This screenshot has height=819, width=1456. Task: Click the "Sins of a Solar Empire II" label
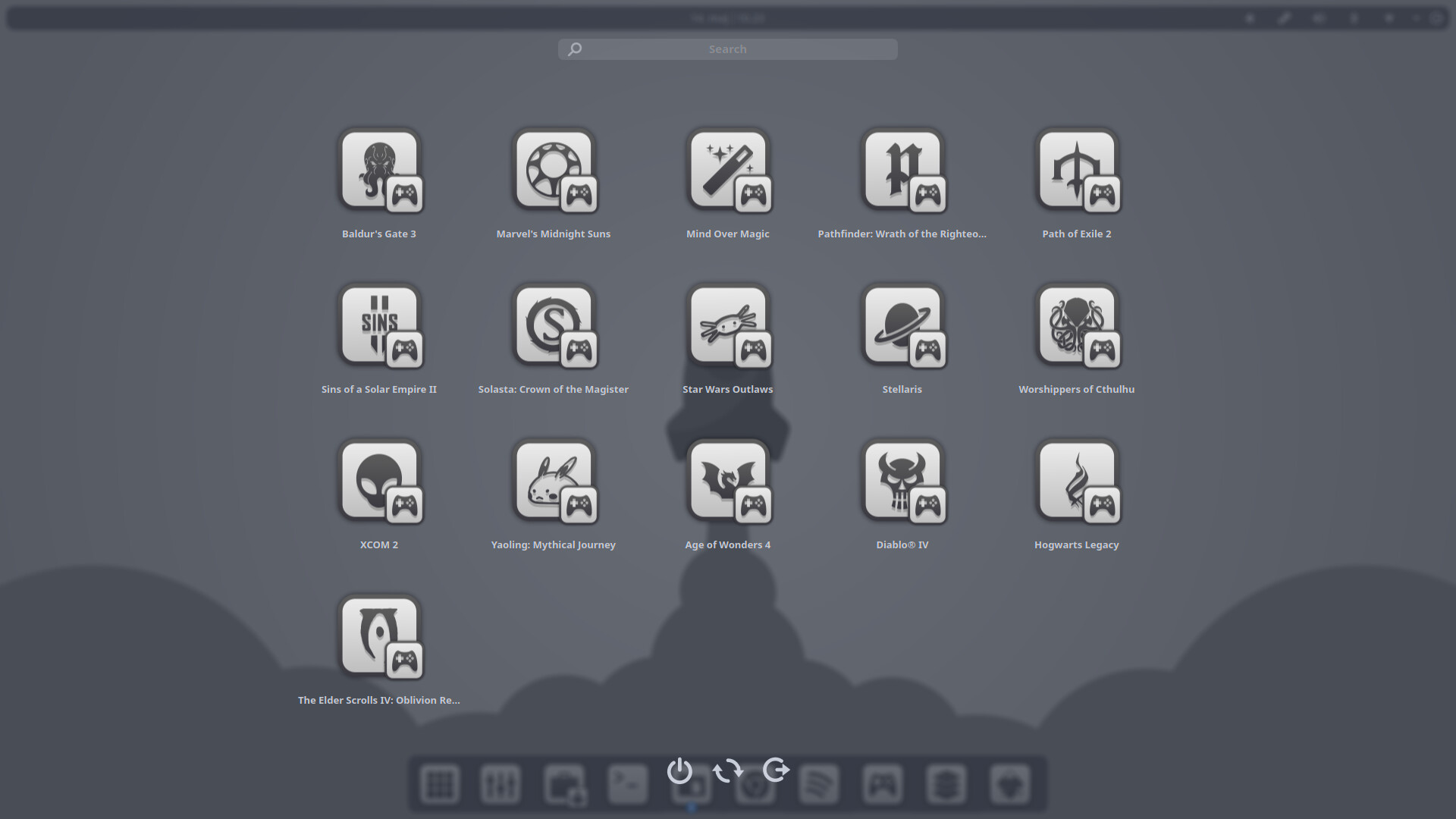pos(379,389)
